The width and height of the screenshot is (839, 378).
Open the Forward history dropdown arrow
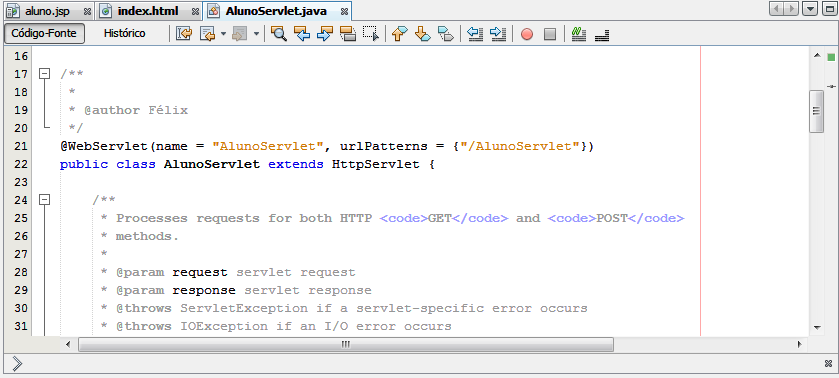point(256,34)
